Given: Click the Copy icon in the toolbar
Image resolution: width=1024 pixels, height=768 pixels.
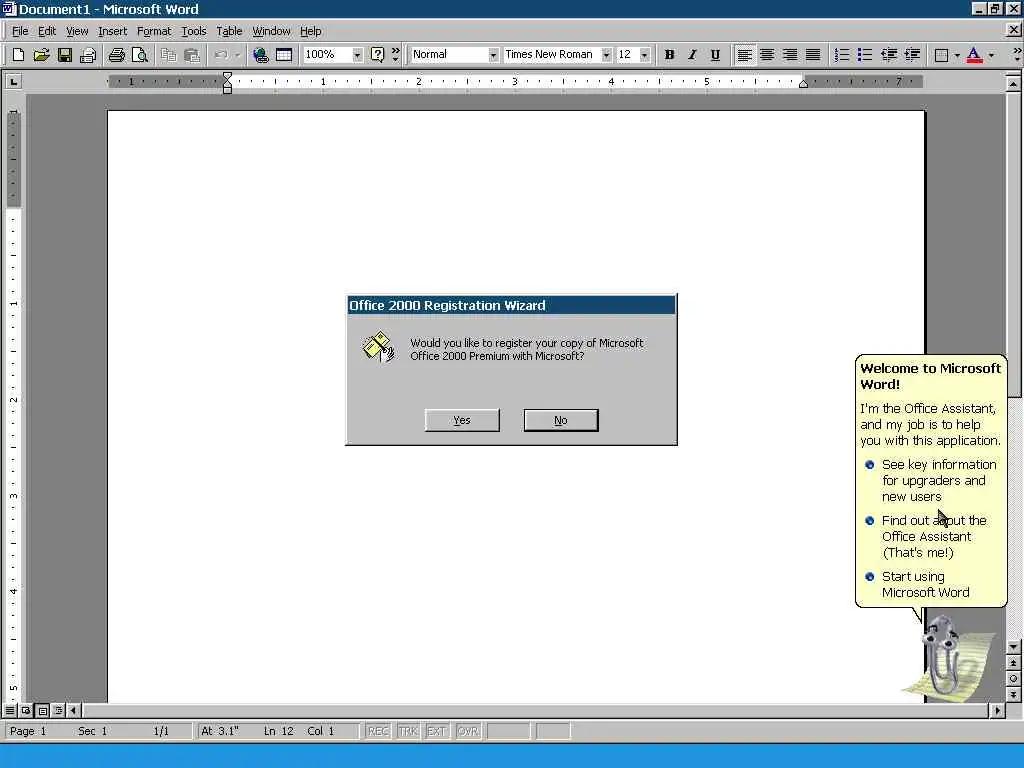Looking at the screenshot, I should (168, 55).
